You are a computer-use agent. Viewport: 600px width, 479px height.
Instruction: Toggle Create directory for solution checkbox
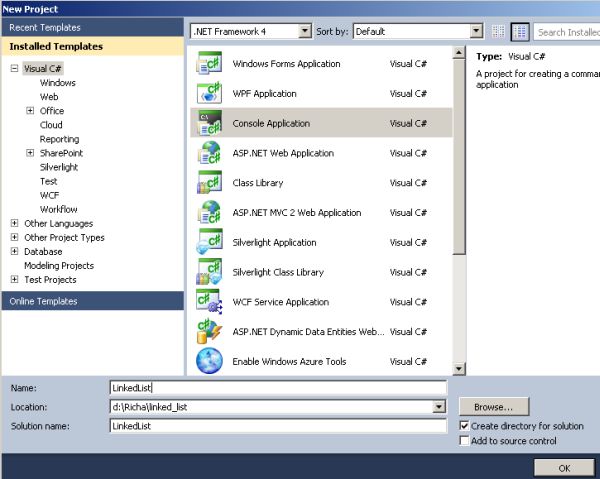click(x=464, y=425)
